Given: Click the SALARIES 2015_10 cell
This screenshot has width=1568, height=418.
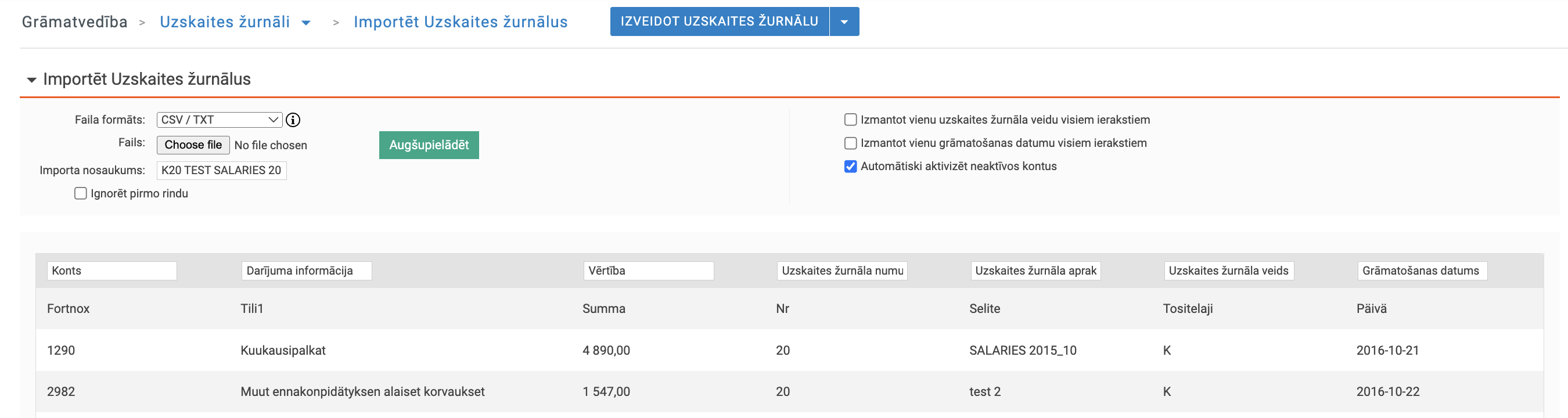Looking at the screenshot, I should point(1023,351).
